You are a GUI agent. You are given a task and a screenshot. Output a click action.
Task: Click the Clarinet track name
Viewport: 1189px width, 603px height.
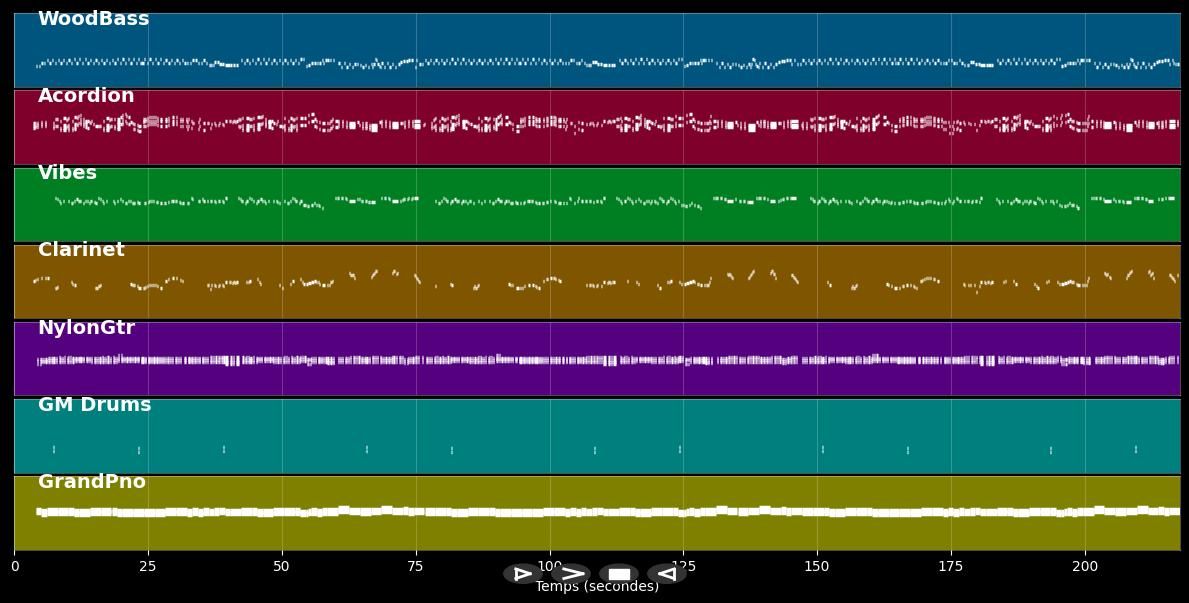pyautogui.click(x=81, y=250)
